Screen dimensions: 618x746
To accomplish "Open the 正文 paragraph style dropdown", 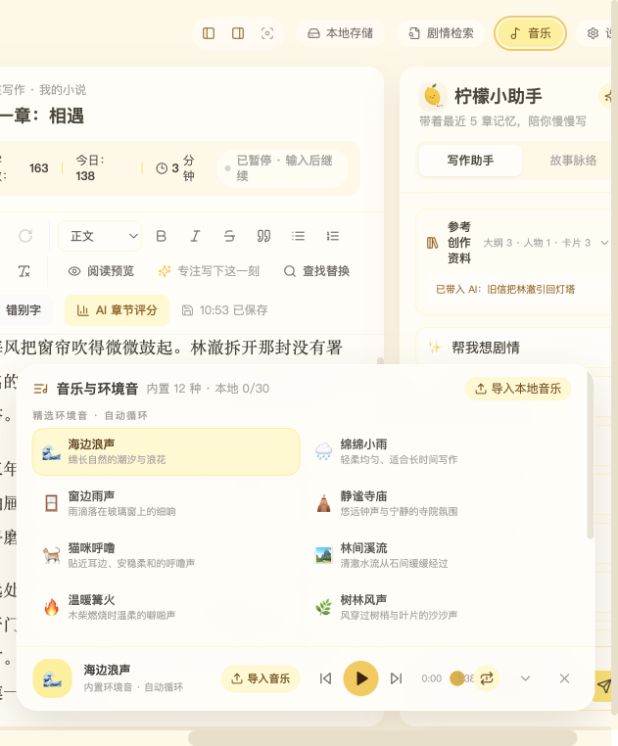I will pyautogui.click(x=100, y=236).
